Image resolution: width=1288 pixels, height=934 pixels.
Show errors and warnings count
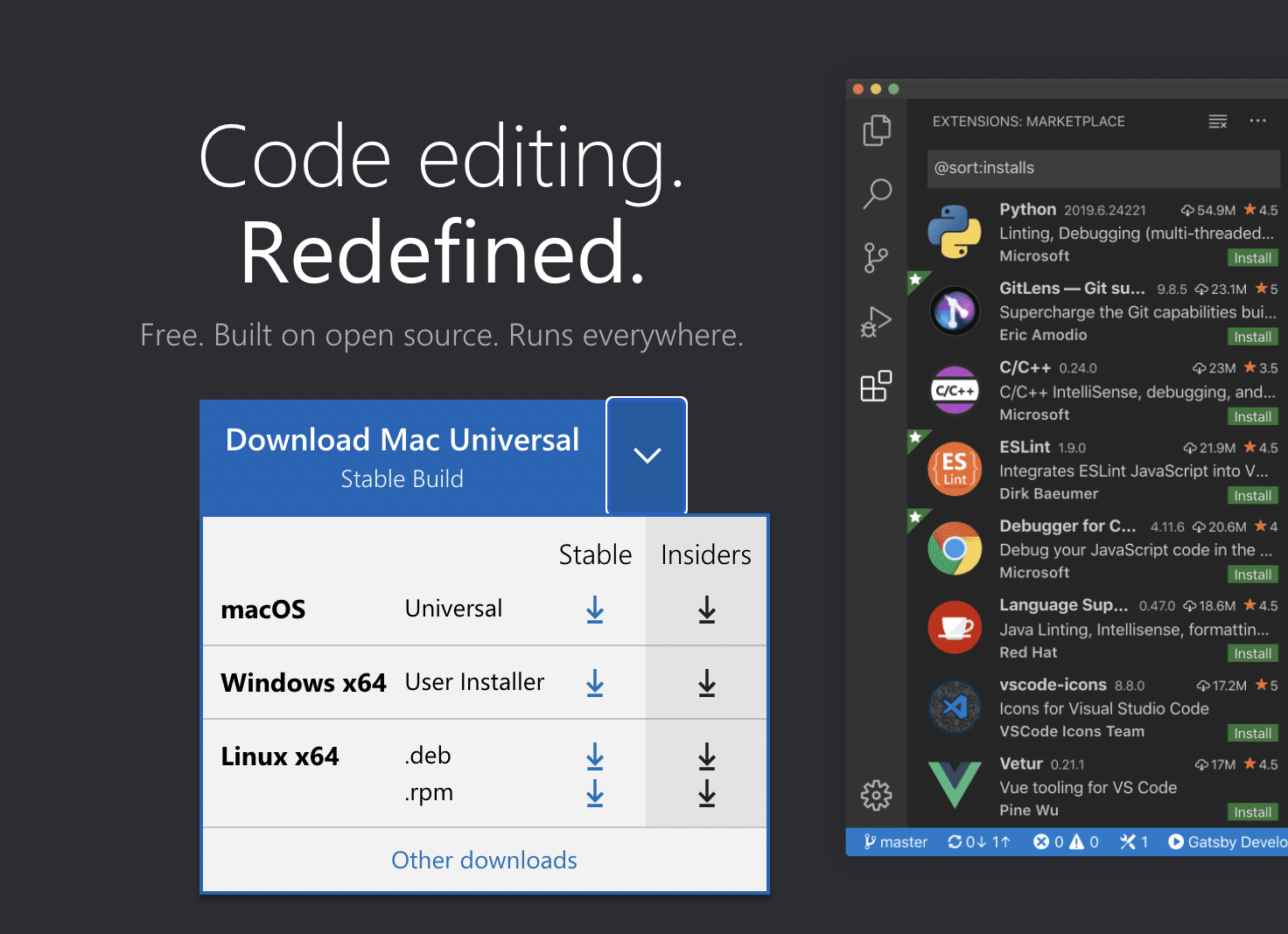click(1066, 841)
